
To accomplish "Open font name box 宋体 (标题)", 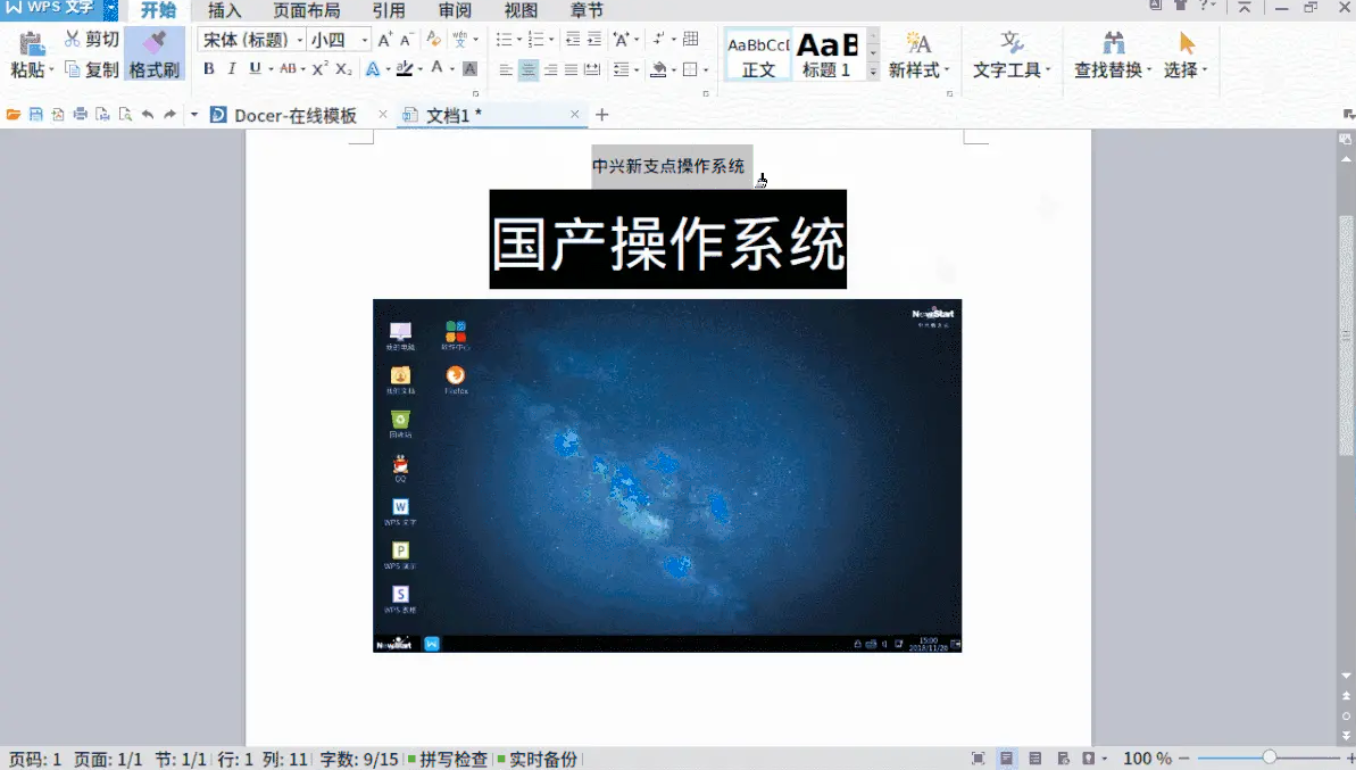I will [252, 40].
